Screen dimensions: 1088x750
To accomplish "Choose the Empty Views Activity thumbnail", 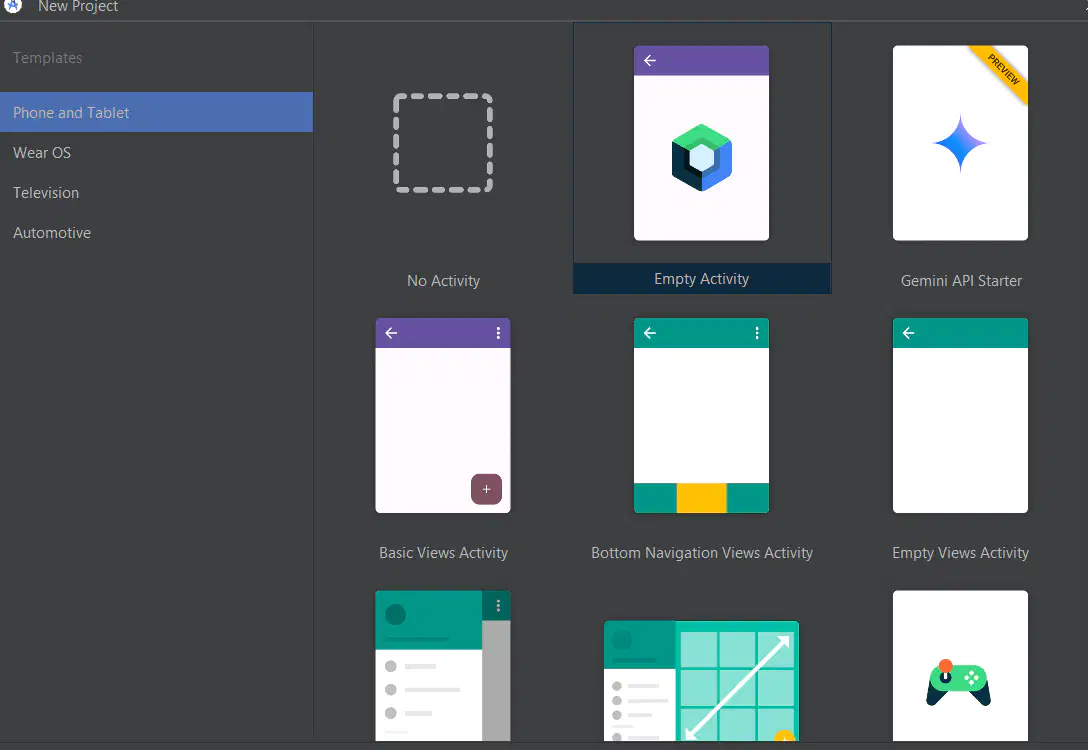I will 960,416.
